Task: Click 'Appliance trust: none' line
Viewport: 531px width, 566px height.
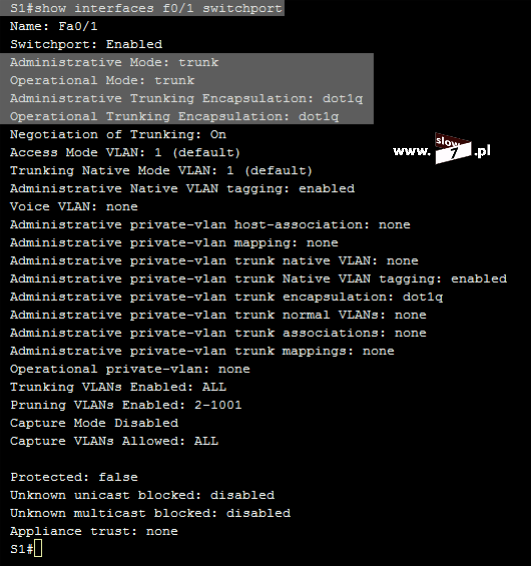Action: coord(94,531)
